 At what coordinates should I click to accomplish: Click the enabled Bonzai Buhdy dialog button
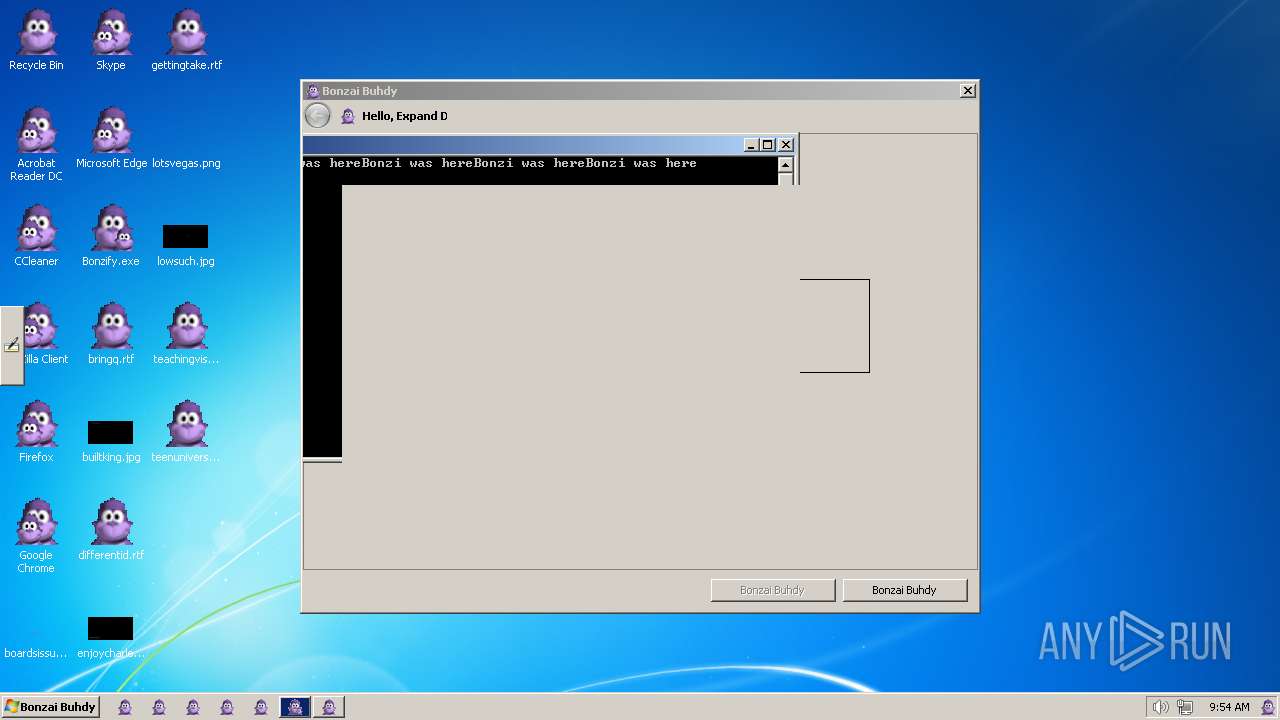click(x=904, y=590)
